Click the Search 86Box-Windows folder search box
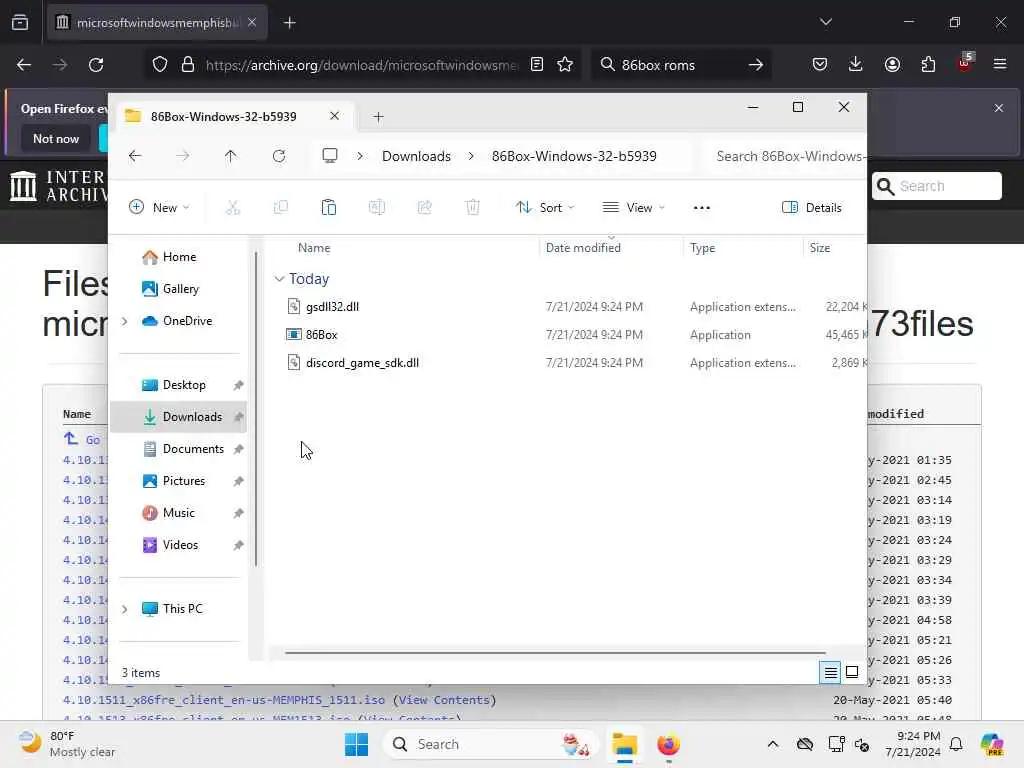This screenshot has width=1024, height=768. [787, 156]
